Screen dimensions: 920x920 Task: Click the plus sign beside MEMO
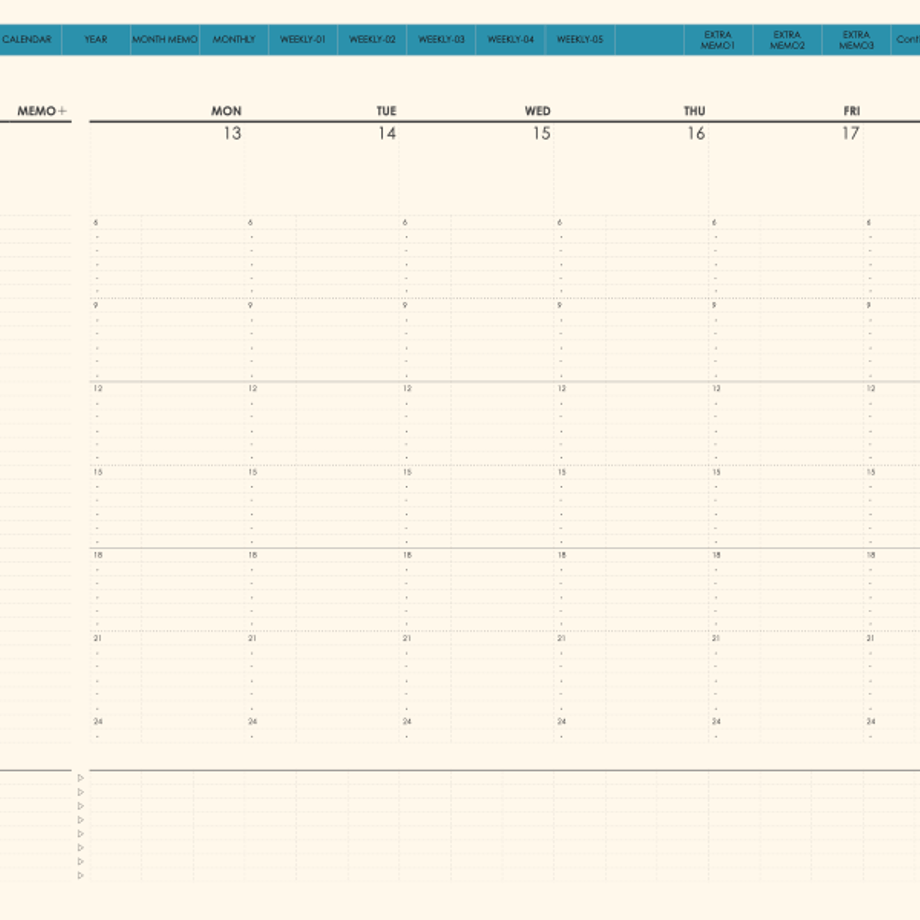click(x=62, y=111)
